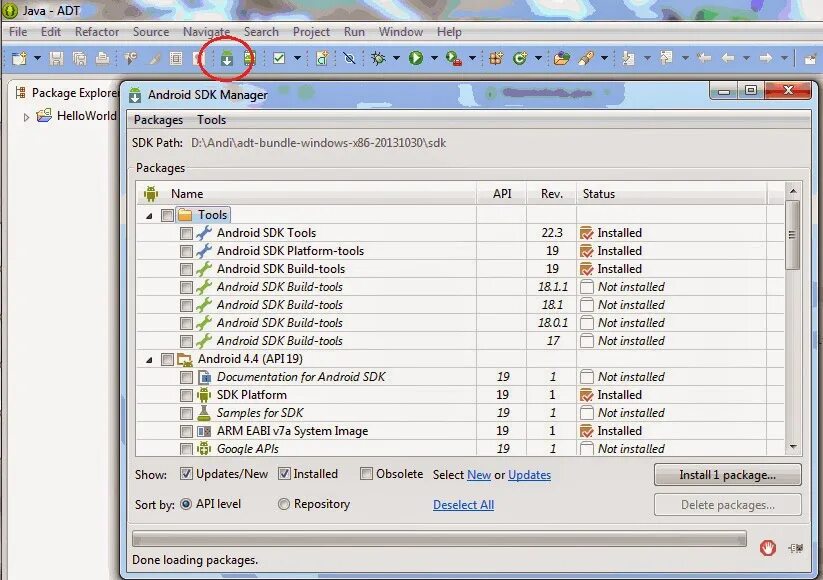Click the Install 1 package button

coord(727,475)
